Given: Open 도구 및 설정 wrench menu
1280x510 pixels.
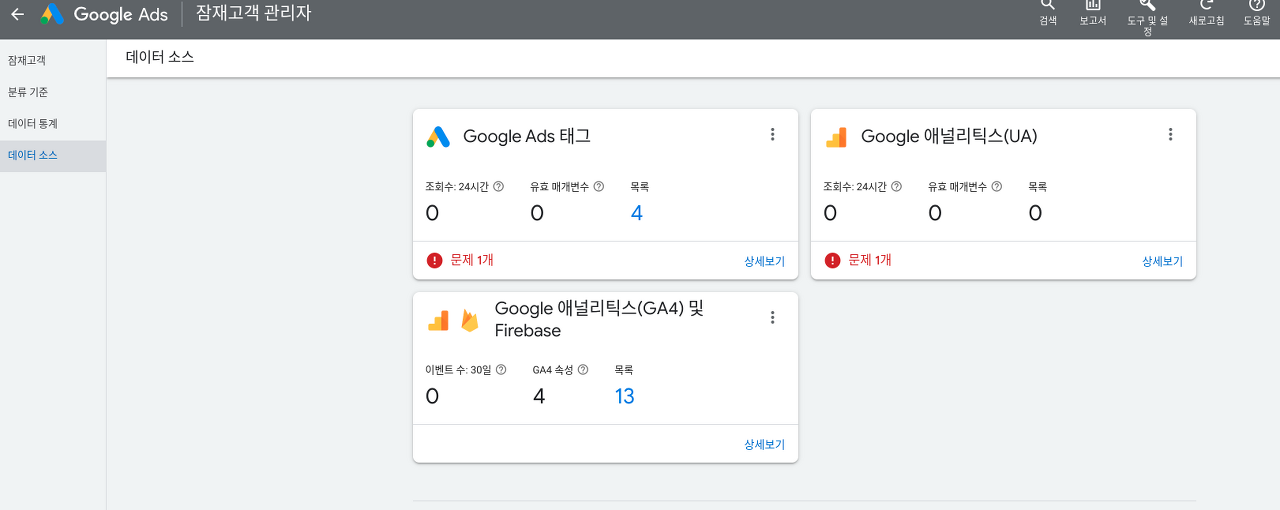Looking at the screenshot, I should coord(1148,18).
